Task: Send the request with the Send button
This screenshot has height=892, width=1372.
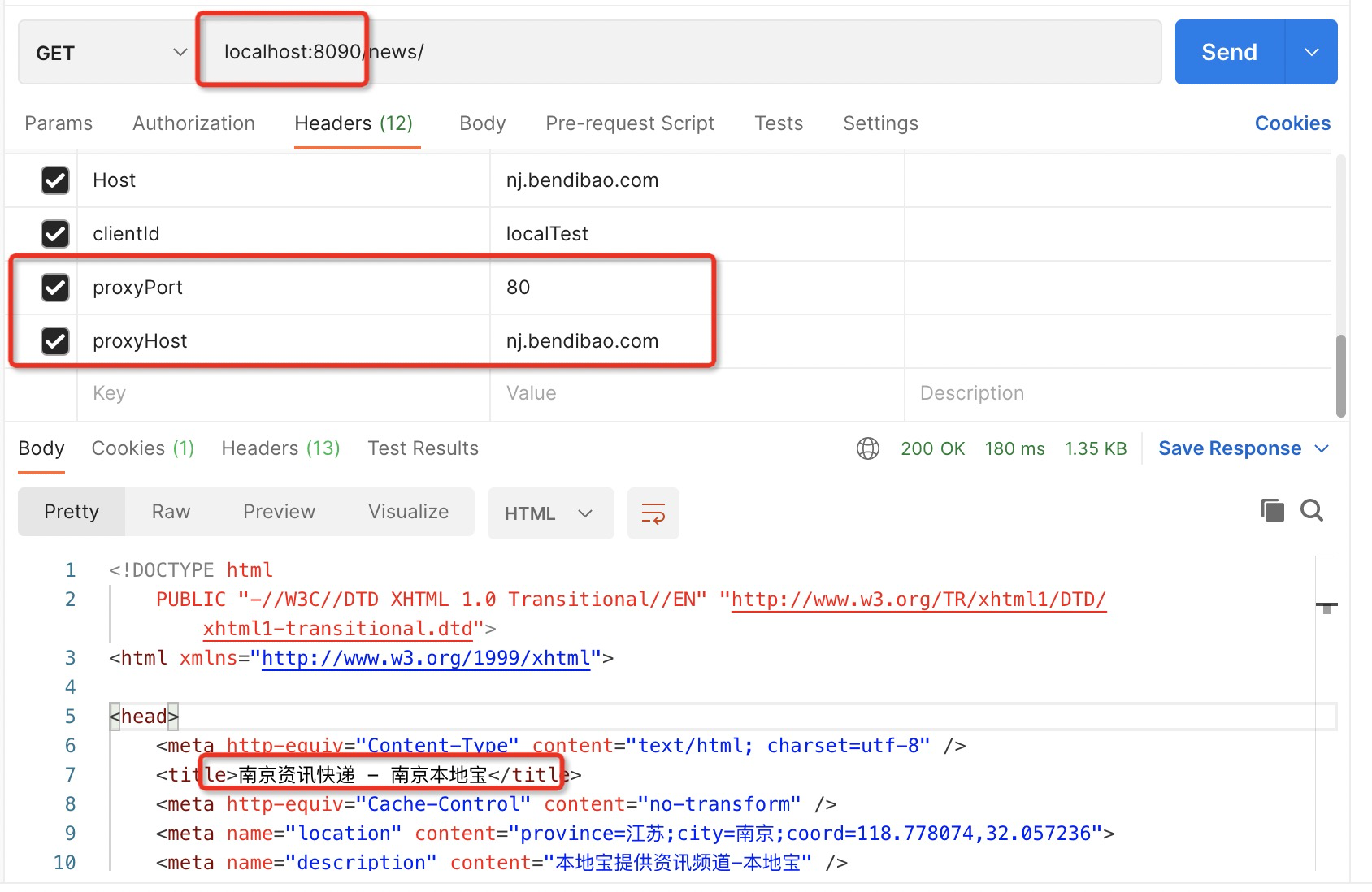Action: (x=1230, y=52)
